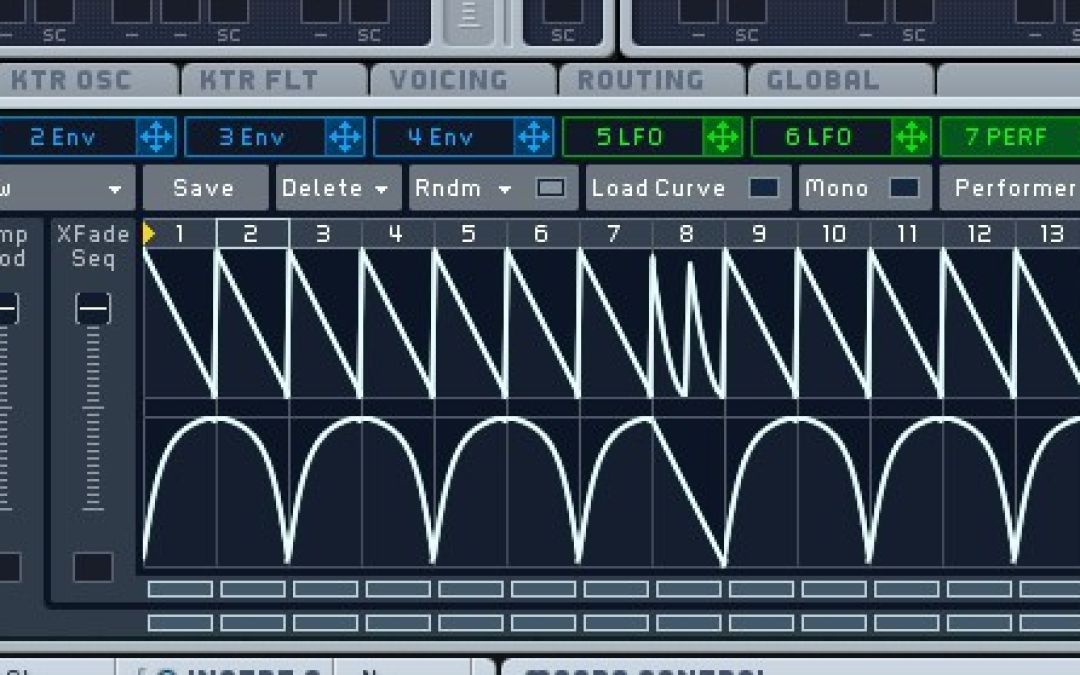
Task: Open the 5 LFO modulation page
Action: [x=630, y=137]
